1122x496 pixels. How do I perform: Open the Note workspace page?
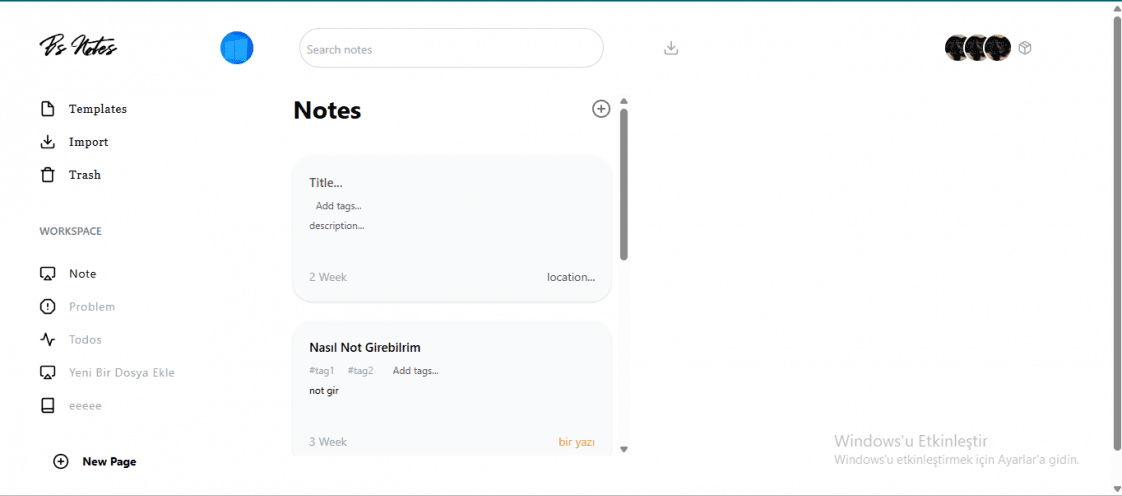click(x=82, y=274)
